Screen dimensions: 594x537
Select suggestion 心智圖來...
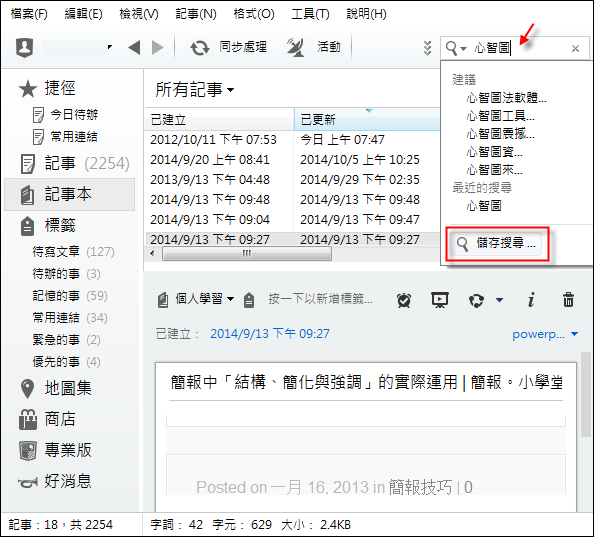[x=494, y=170]
